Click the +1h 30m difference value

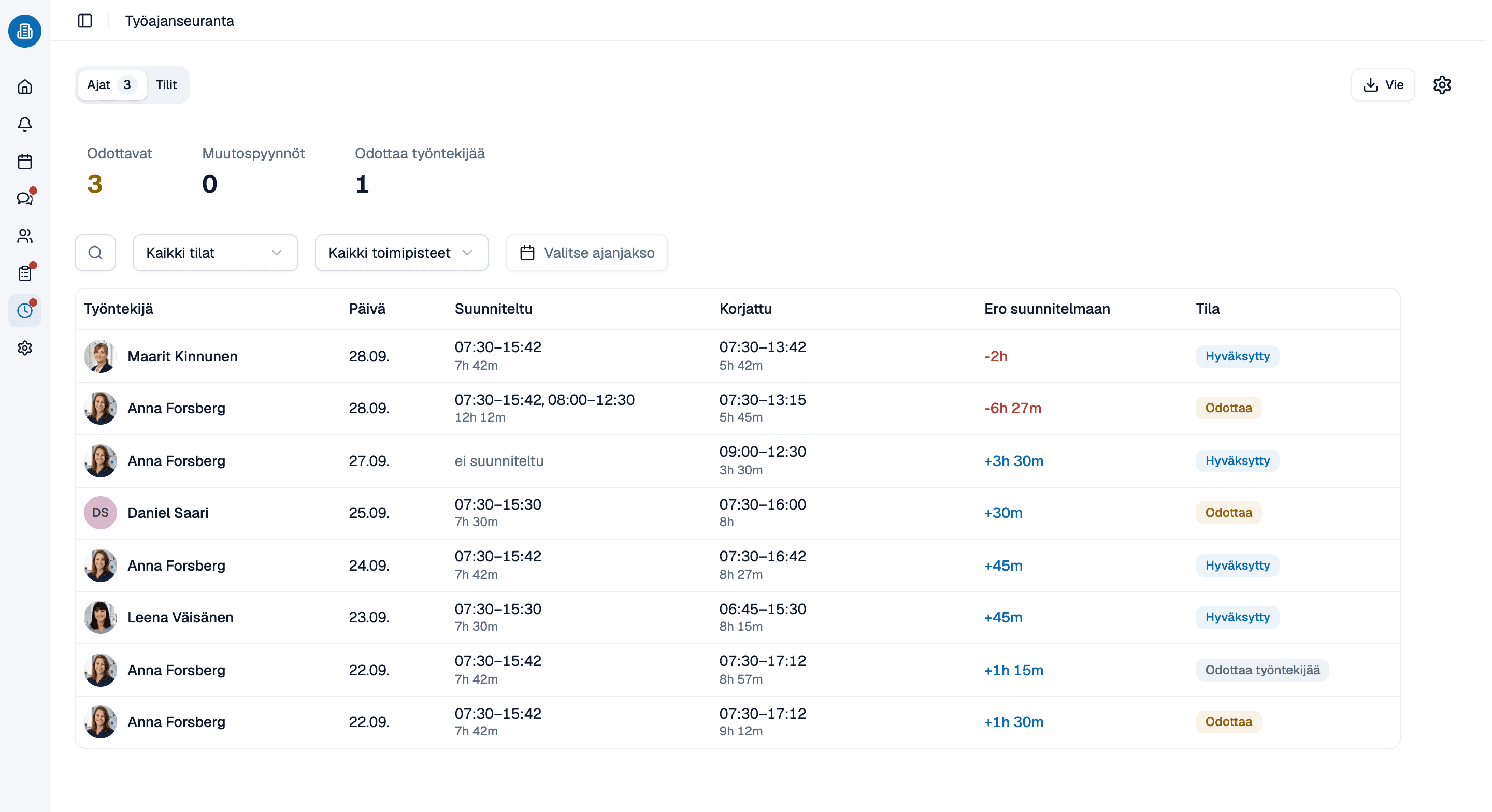click(1014, 722)
